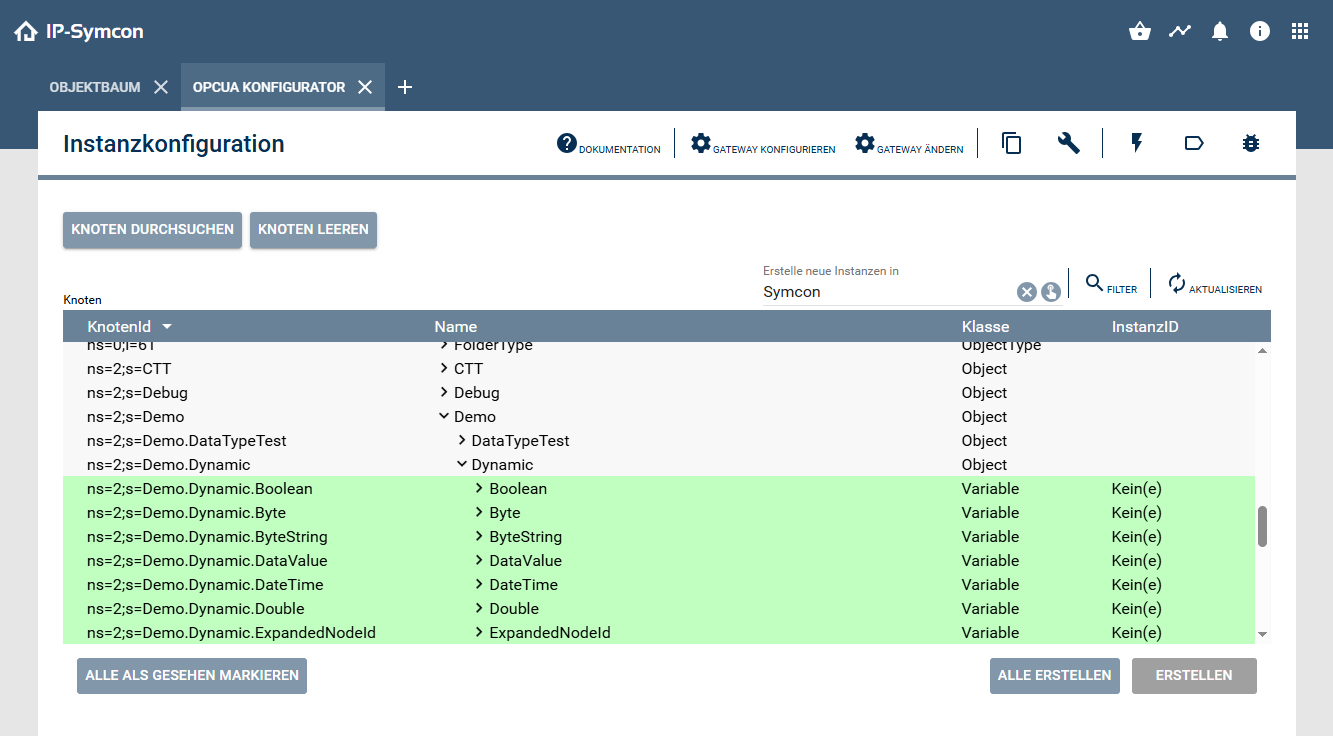Viewport: 1333px width, 736px height.
Task: Click the location picker icon next to Symcon
Action: (x=1051, y=292)
